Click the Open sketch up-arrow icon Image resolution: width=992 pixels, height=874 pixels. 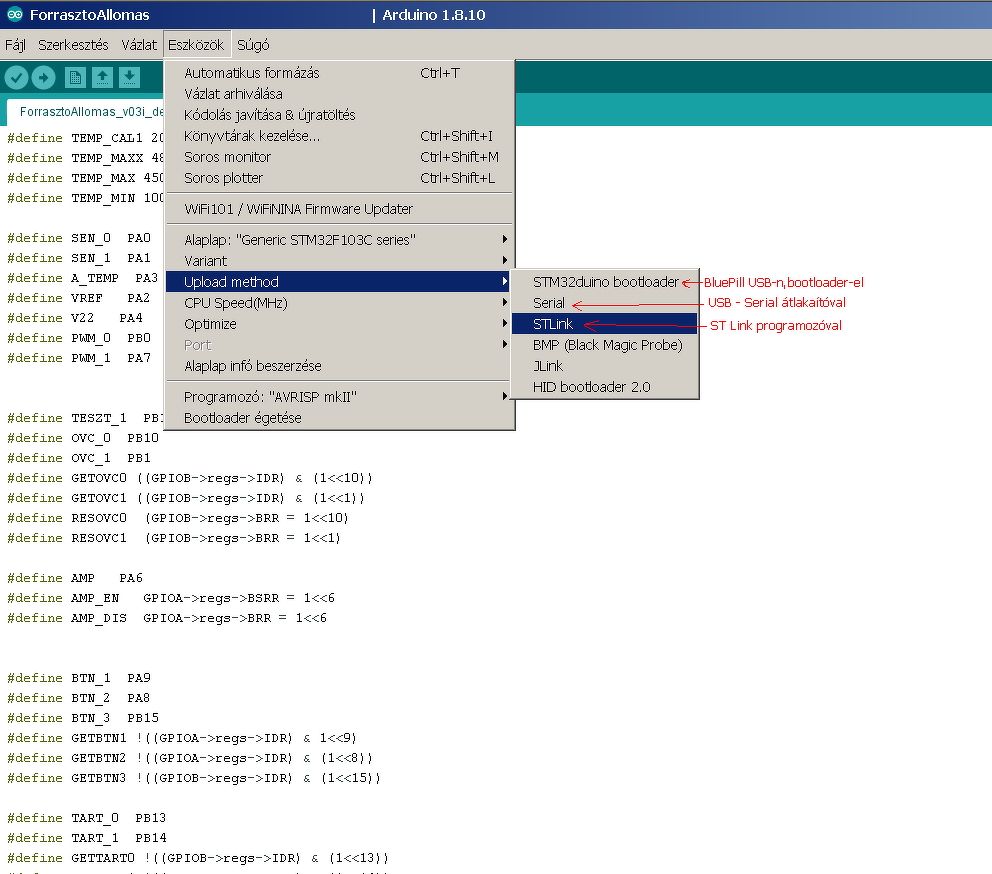tap(102, 78)
